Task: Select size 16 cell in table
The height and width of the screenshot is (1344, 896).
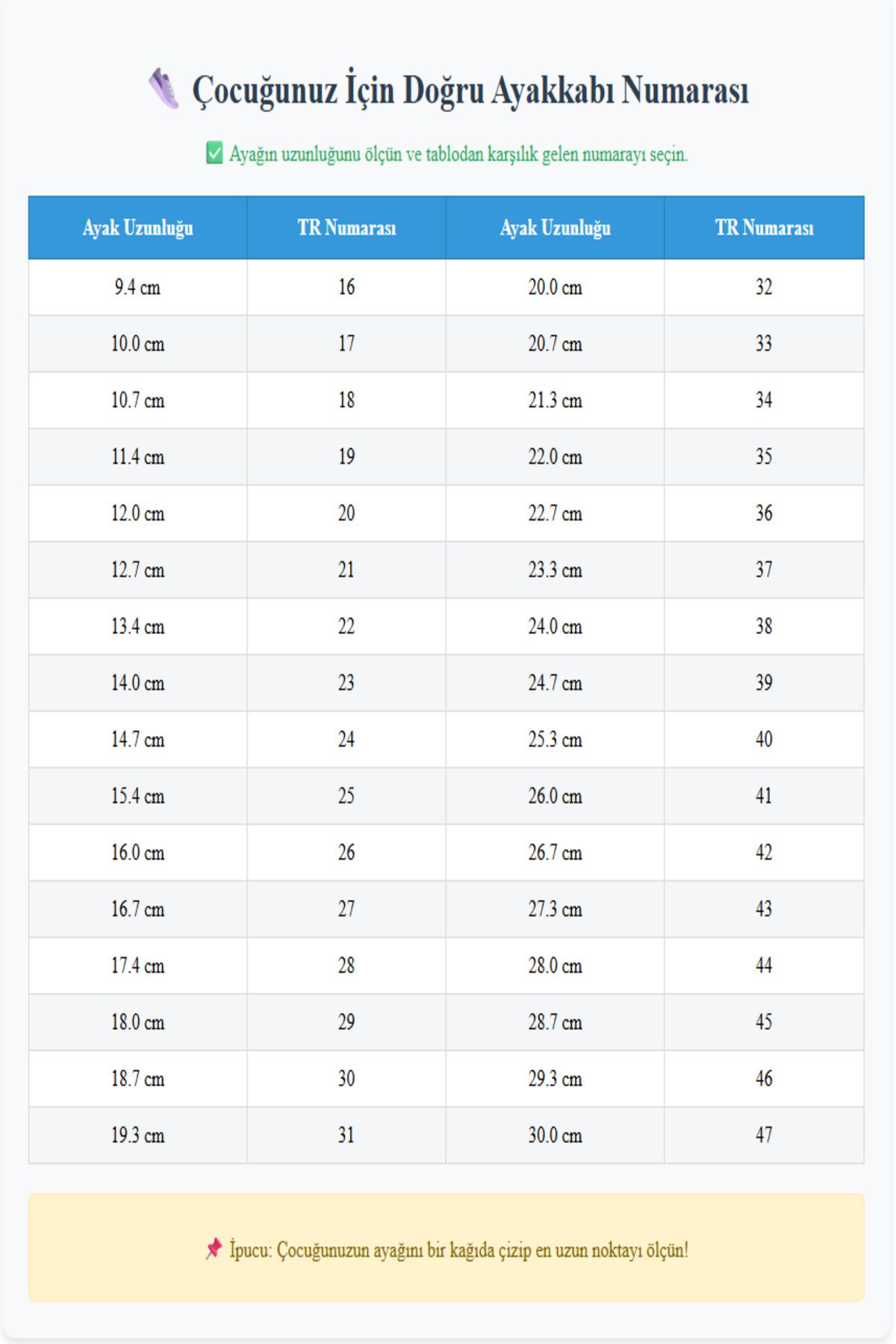Action: pyautogui.click(x=346, y=287)
